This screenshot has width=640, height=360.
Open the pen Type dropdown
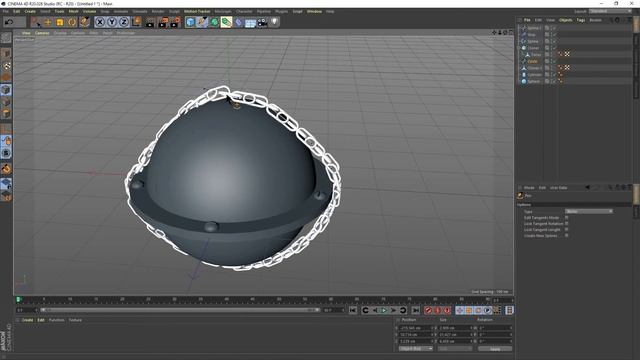(589, 211)
